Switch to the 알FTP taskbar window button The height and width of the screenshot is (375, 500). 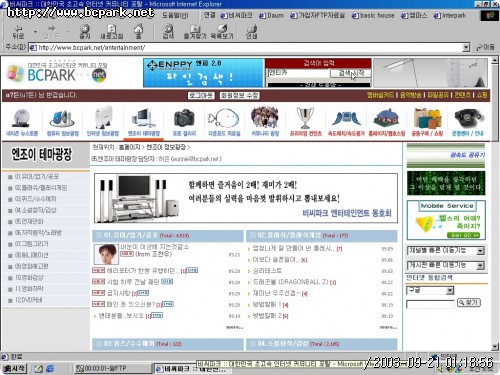tap(112, 368)
